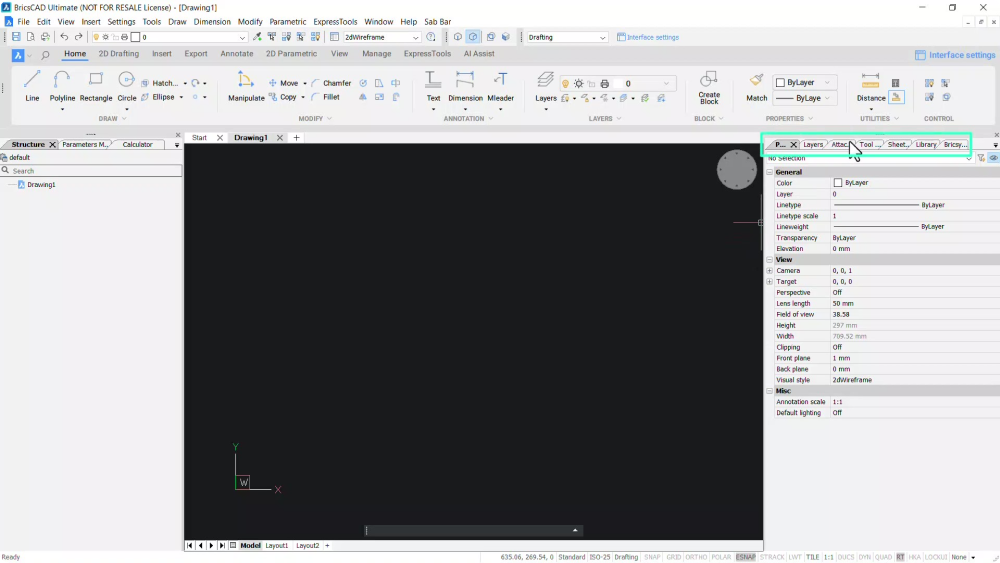Screen dimensions: 1000x563
Task: Open the 2dWireframe visual style dropdown
Action: [x=381, y=37]
